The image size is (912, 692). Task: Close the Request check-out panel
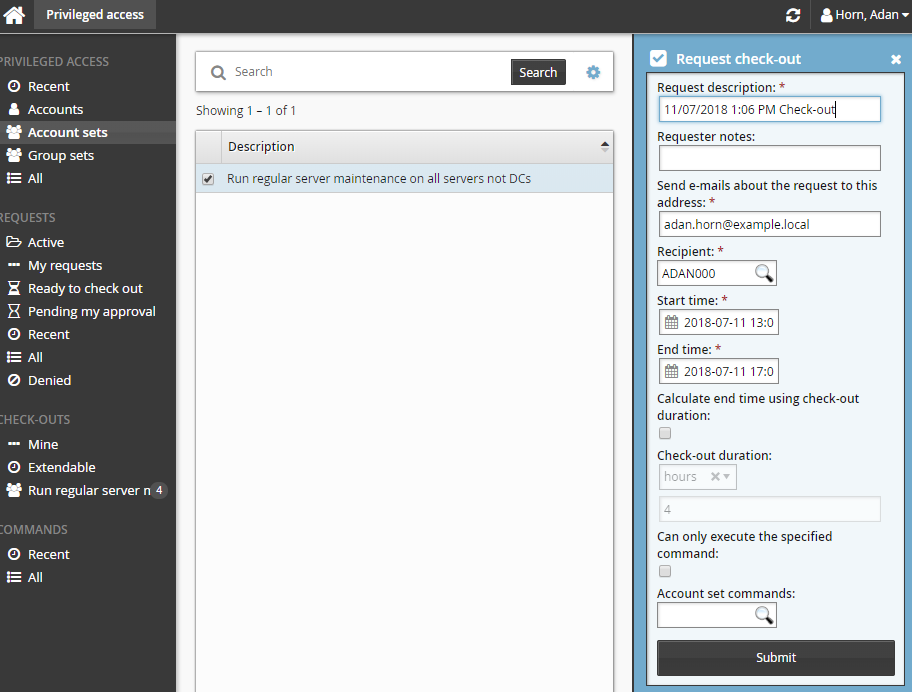[x=896, y=60]
